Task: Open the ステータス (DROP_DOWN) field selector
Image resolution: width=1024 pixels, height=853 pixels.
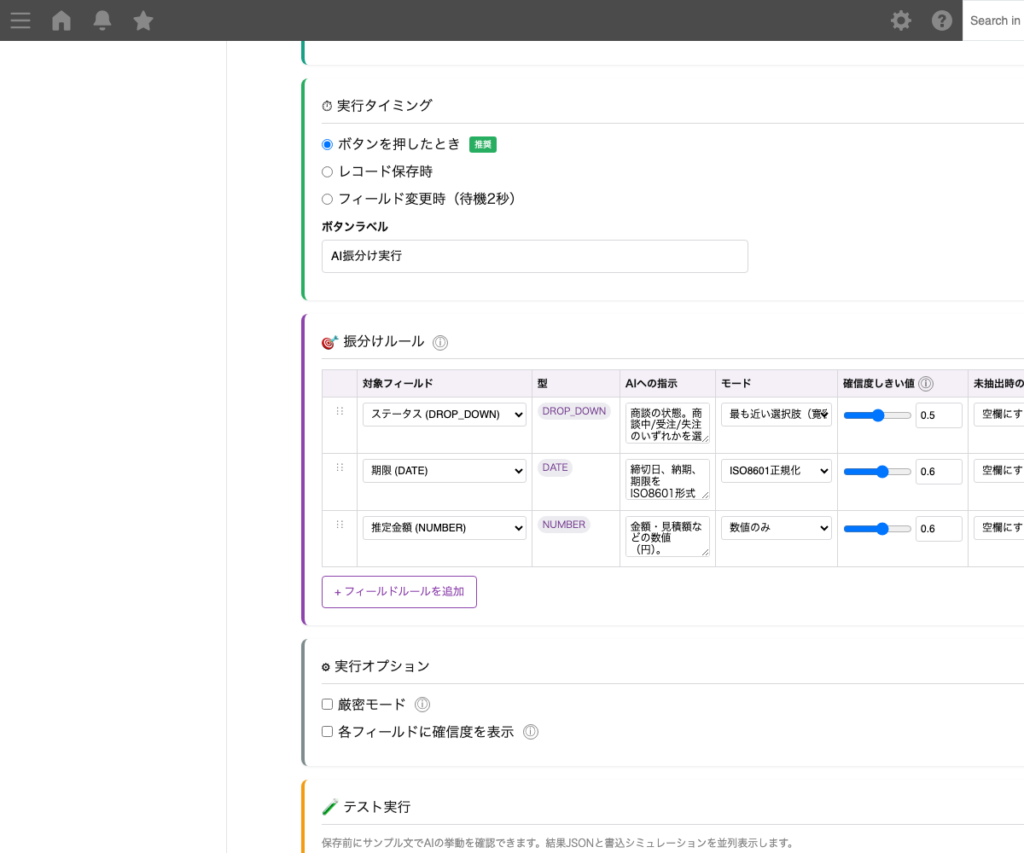Action: coord(444,414)
